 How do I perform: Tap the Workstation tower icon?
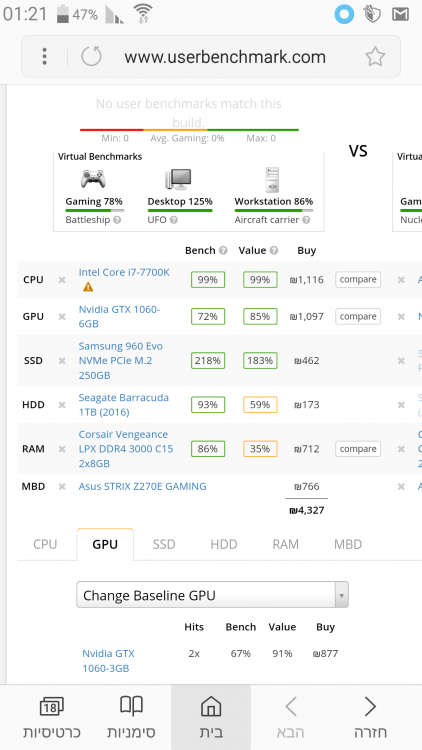272,179
